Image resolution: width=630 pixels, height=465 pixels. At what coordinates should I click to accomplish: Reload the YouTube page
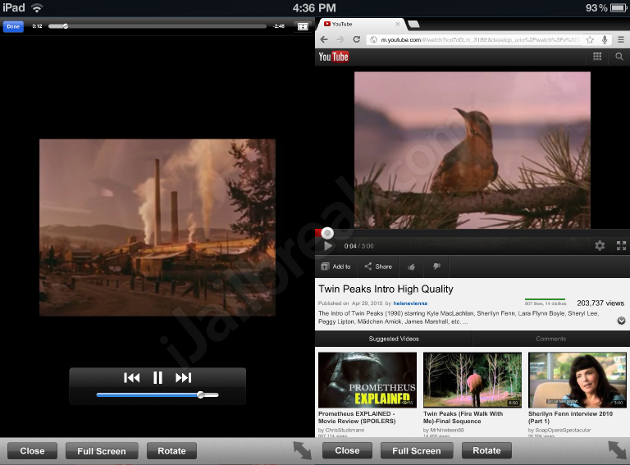[356, 39]
